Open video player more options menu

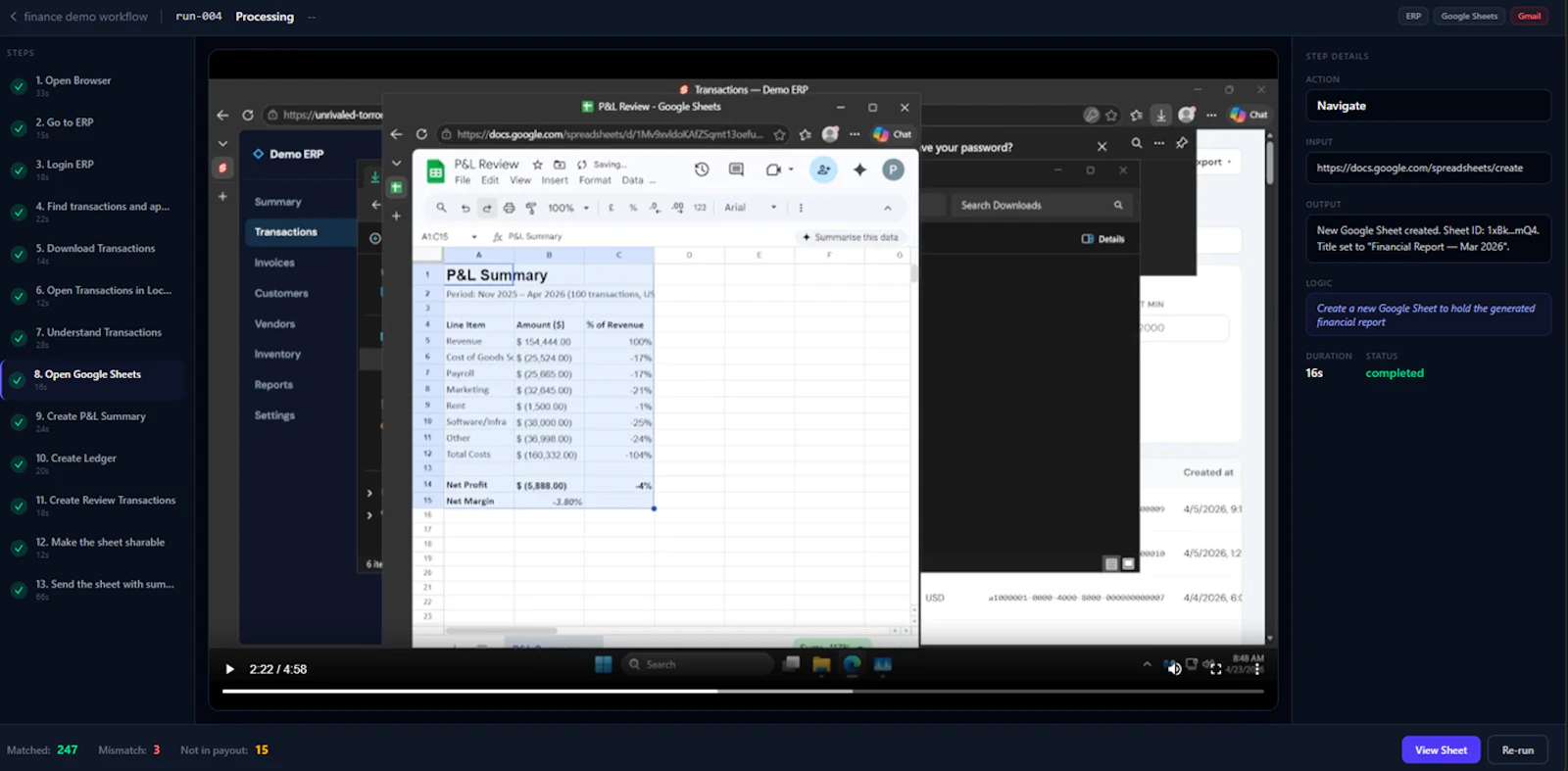[1257, 669]
